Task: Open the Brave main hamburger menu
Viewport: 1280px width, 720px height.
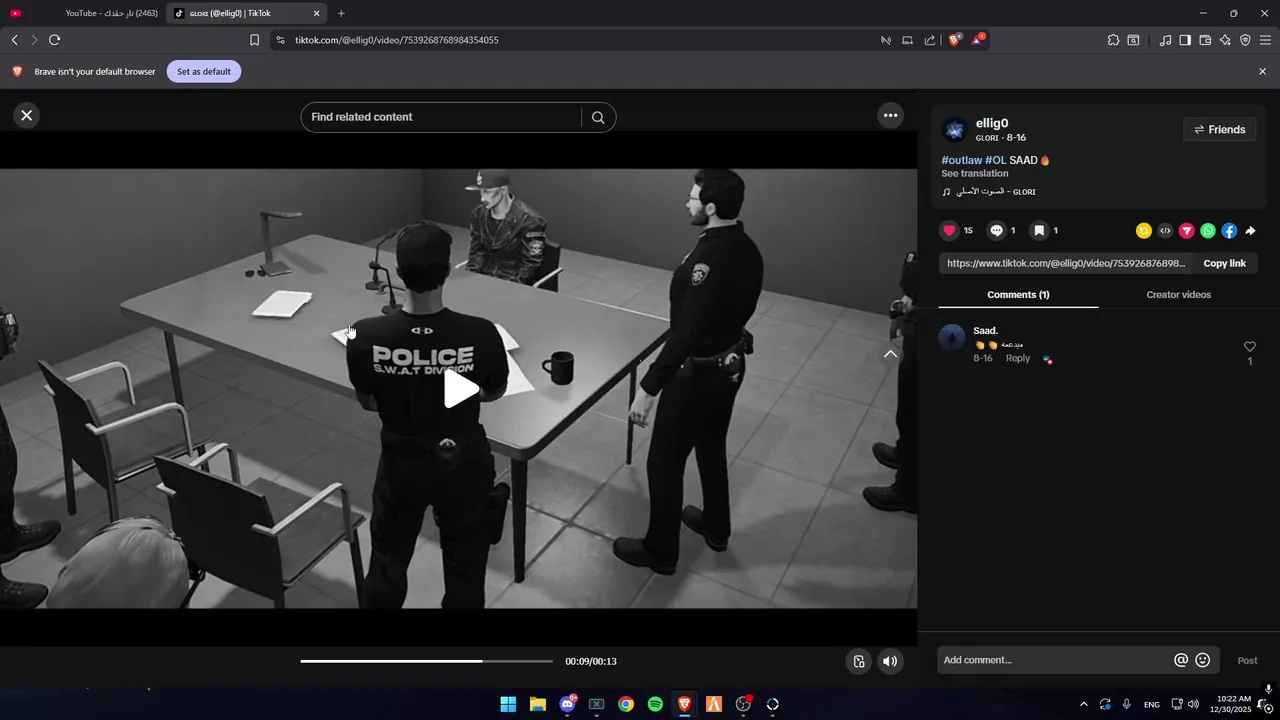Action: tap(1265, 40)
